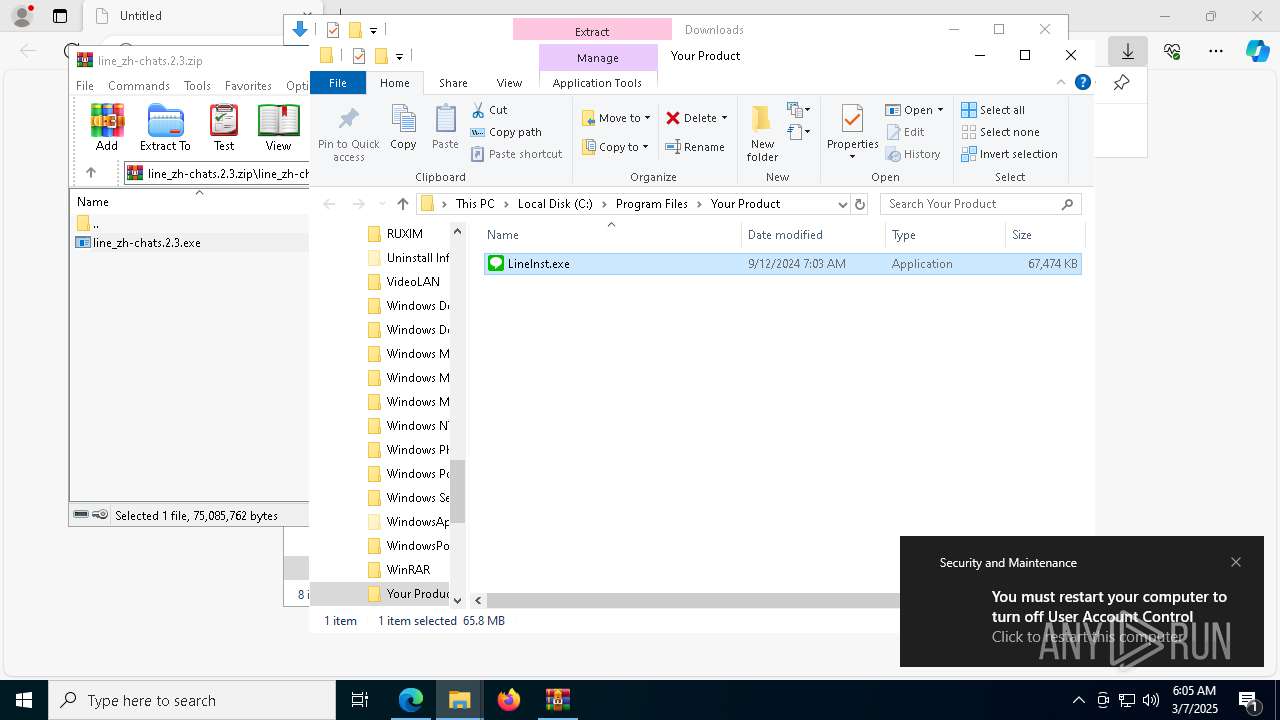The image size is (1280, 720).
Task: Open the Delete dropdown arrow
Action: pyautogui.click(x=724, y=118)
